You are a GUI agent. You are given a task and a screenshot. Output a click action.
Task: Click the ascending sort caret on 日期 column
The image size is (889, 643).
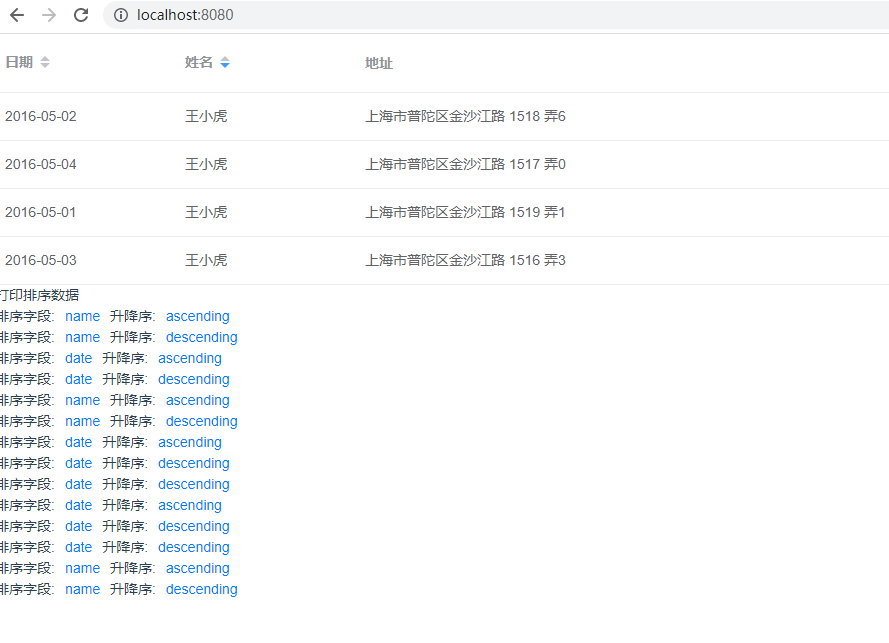[x=43, y=58]
